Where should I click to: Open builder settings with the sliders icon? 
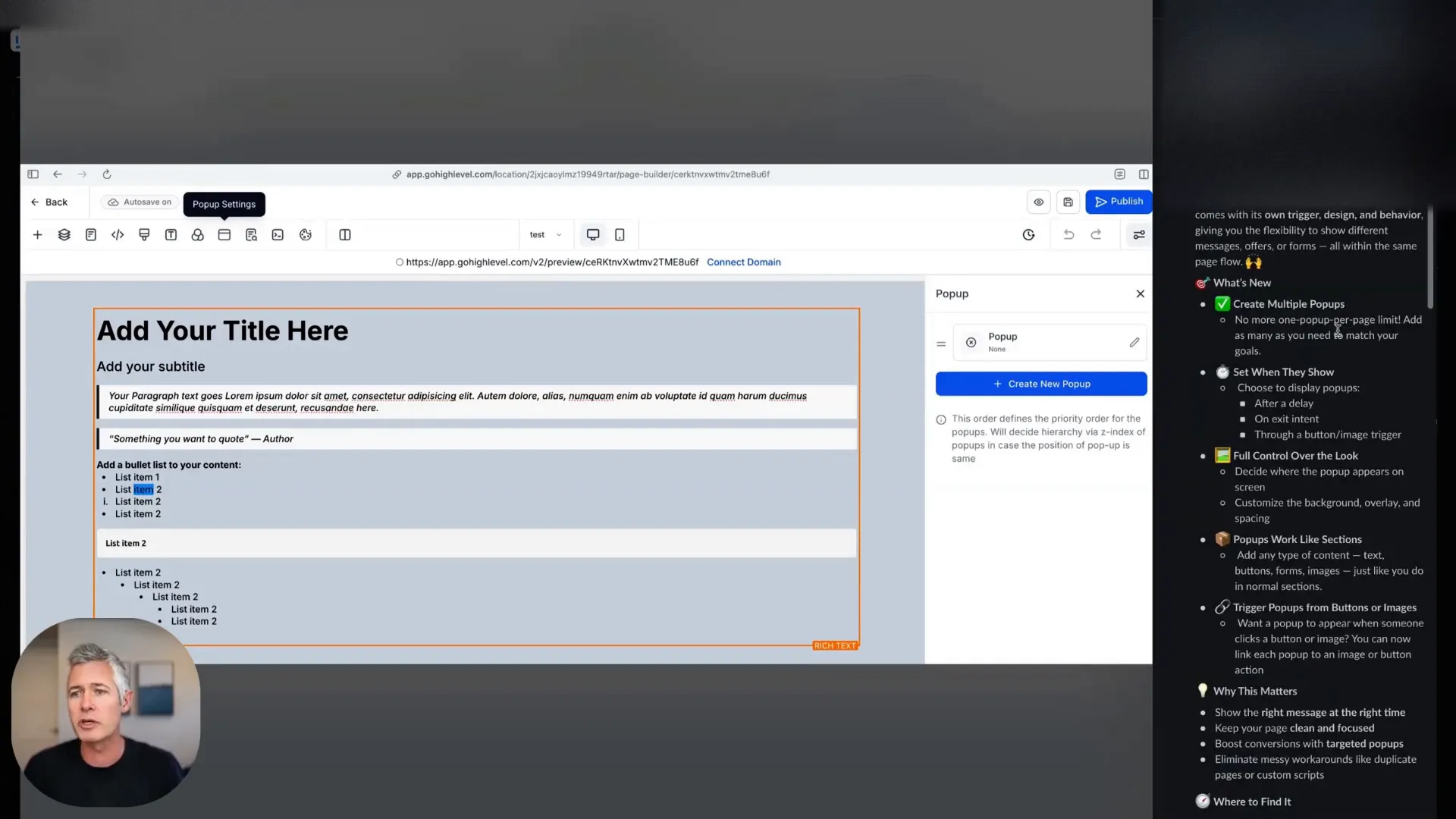tap(1139, 234)
